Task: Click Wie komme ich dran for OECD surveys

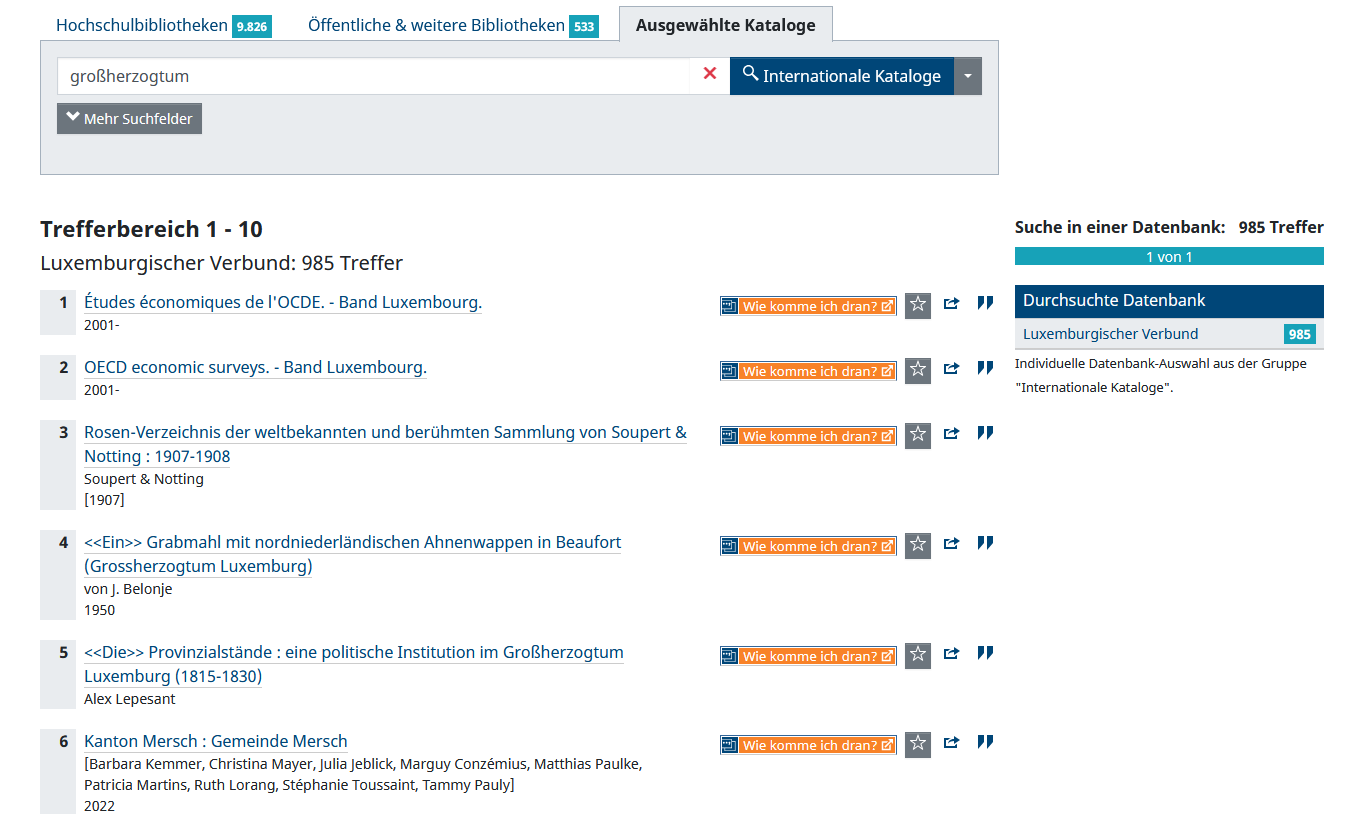Action: [x=808, y=371]
